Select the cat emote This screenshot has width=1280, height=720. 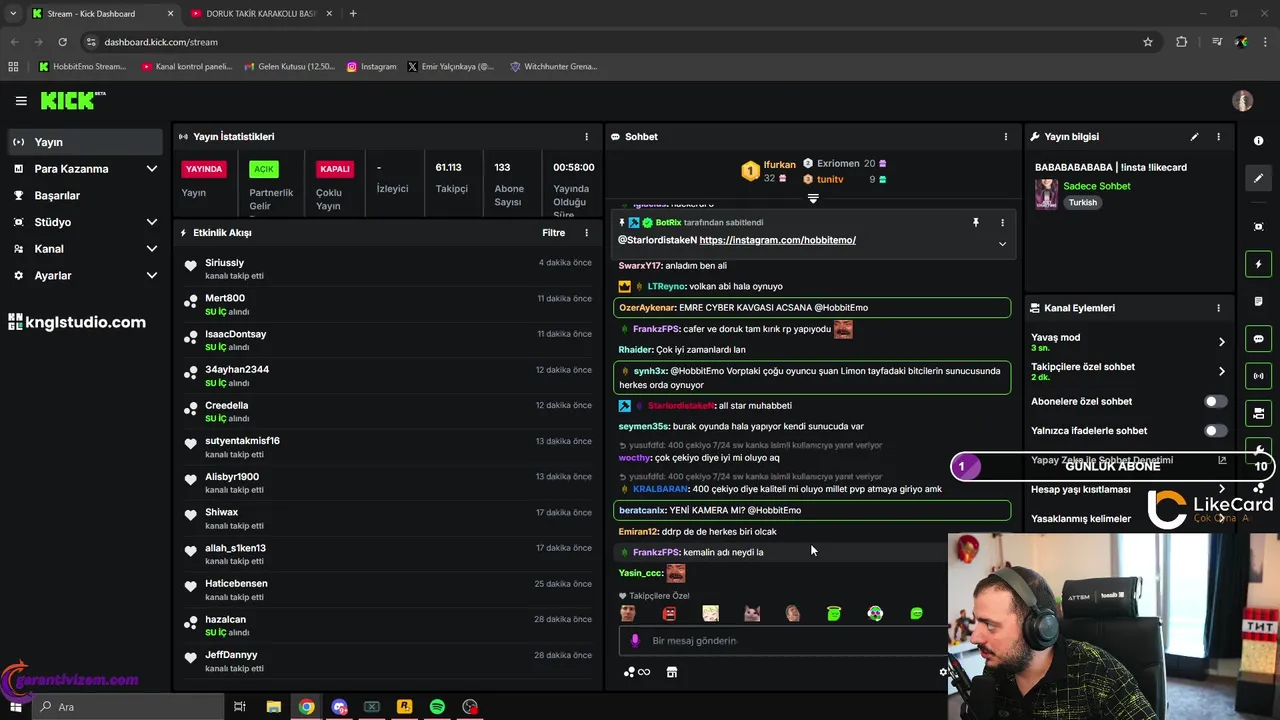752,613
